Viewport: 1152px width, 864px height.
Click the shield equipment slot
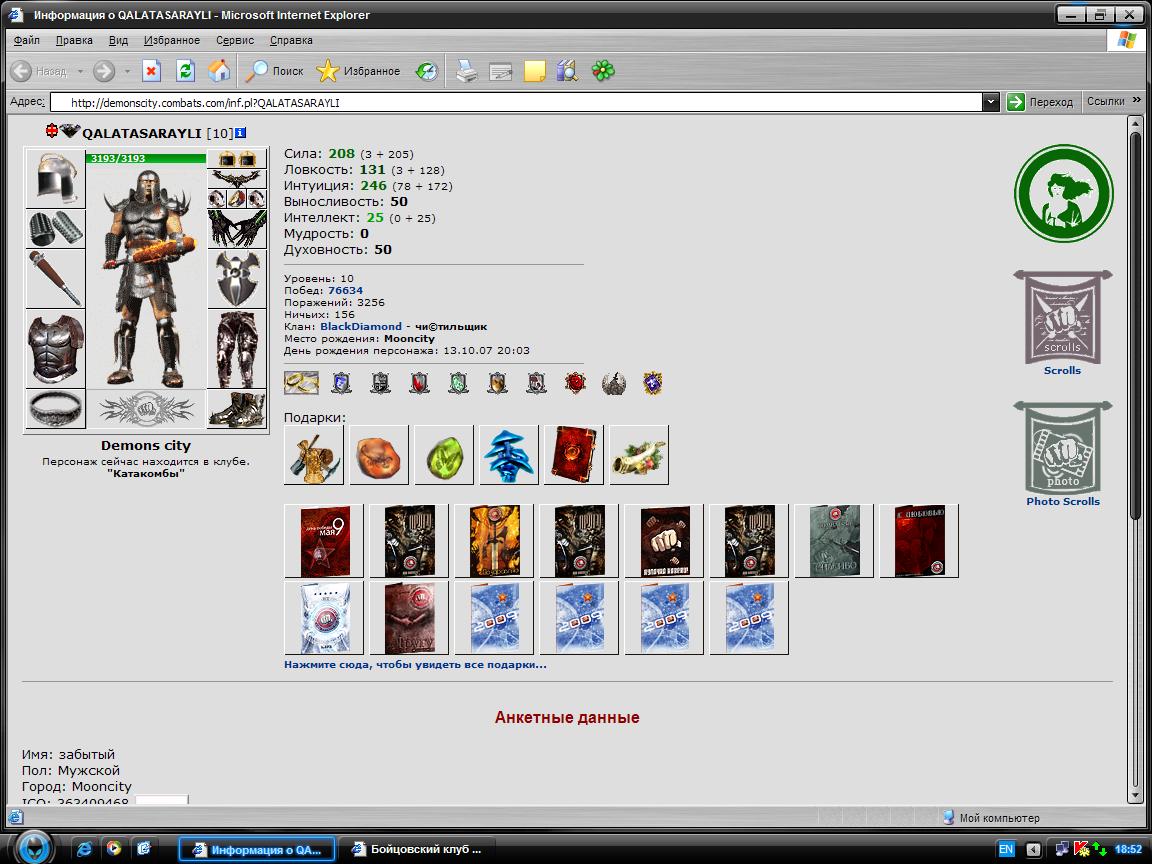click(237, 278)
